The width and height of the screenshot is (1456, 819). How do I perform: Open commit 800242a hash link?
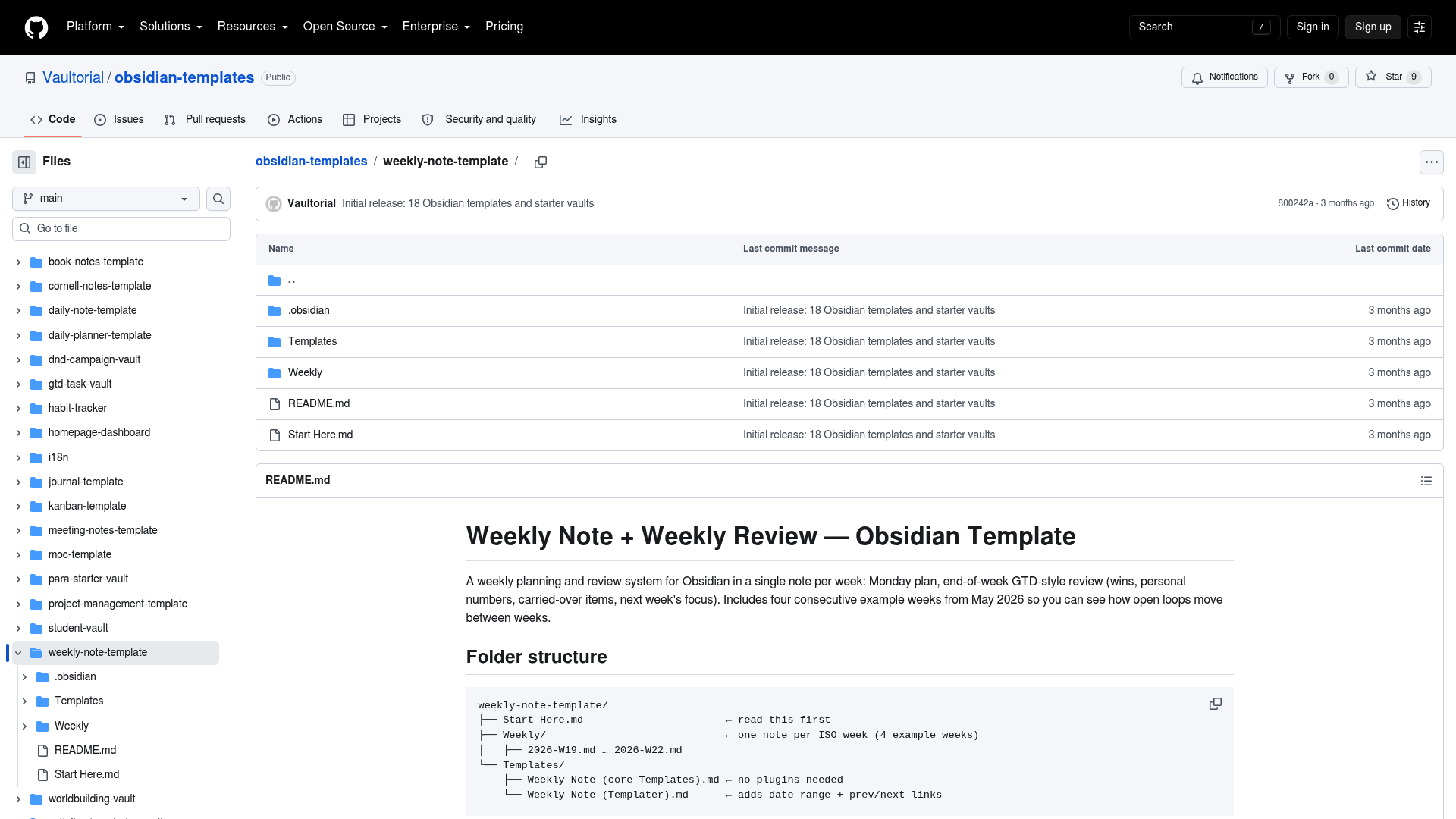coord(1295,203)
